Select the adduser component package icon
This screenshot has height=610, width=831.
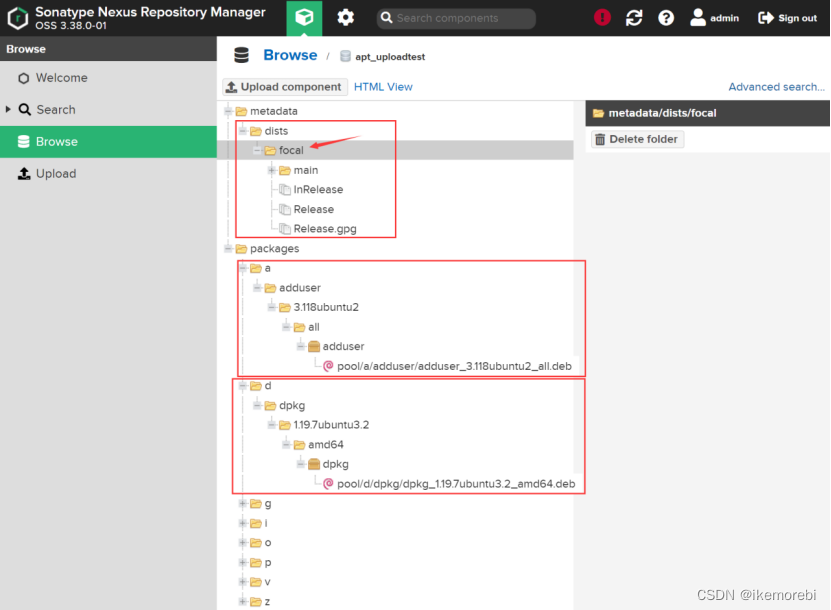(314, 347)
